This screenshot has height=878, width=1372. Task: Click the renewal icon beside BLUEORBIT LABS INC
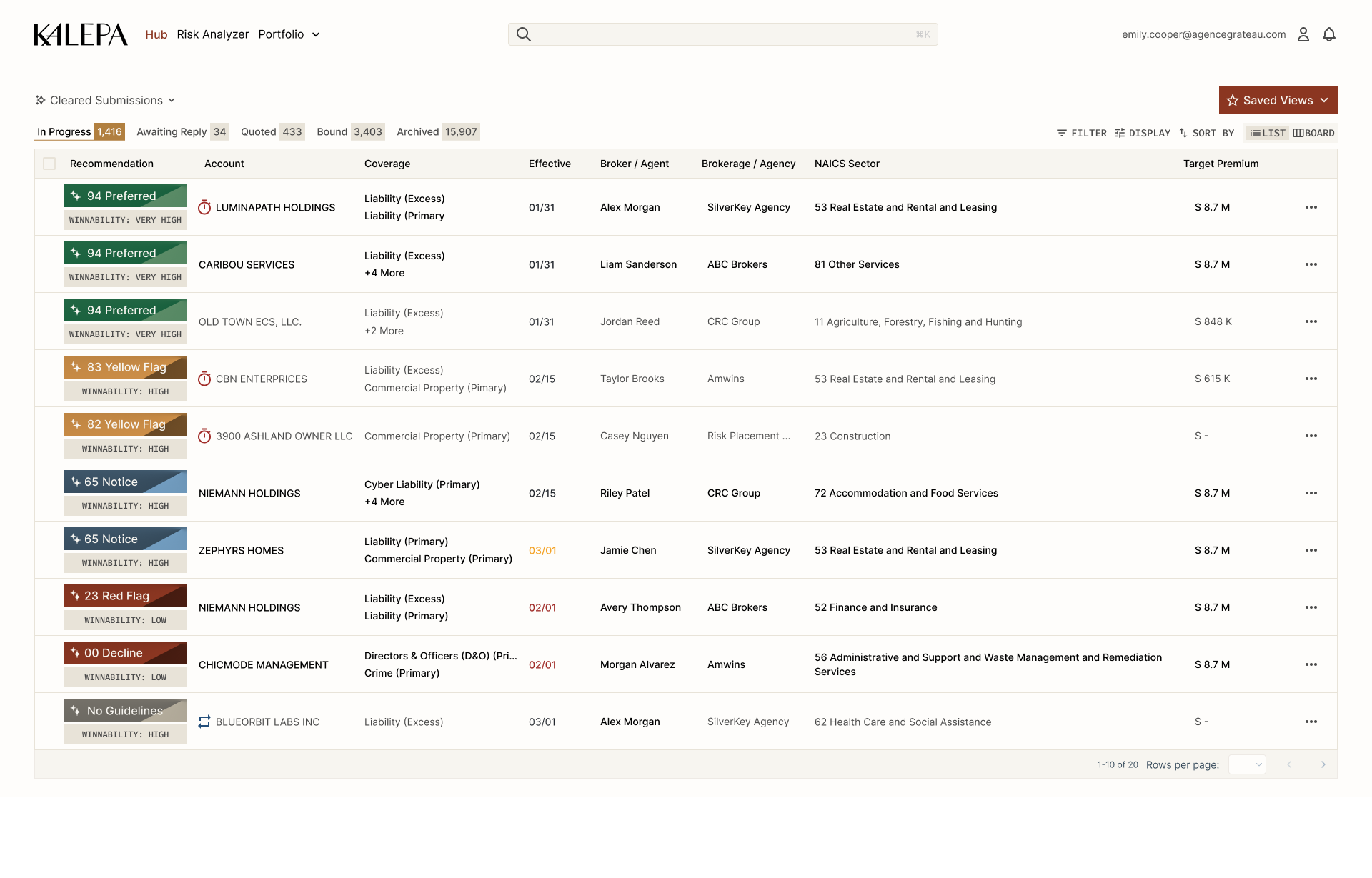point(204,722)
